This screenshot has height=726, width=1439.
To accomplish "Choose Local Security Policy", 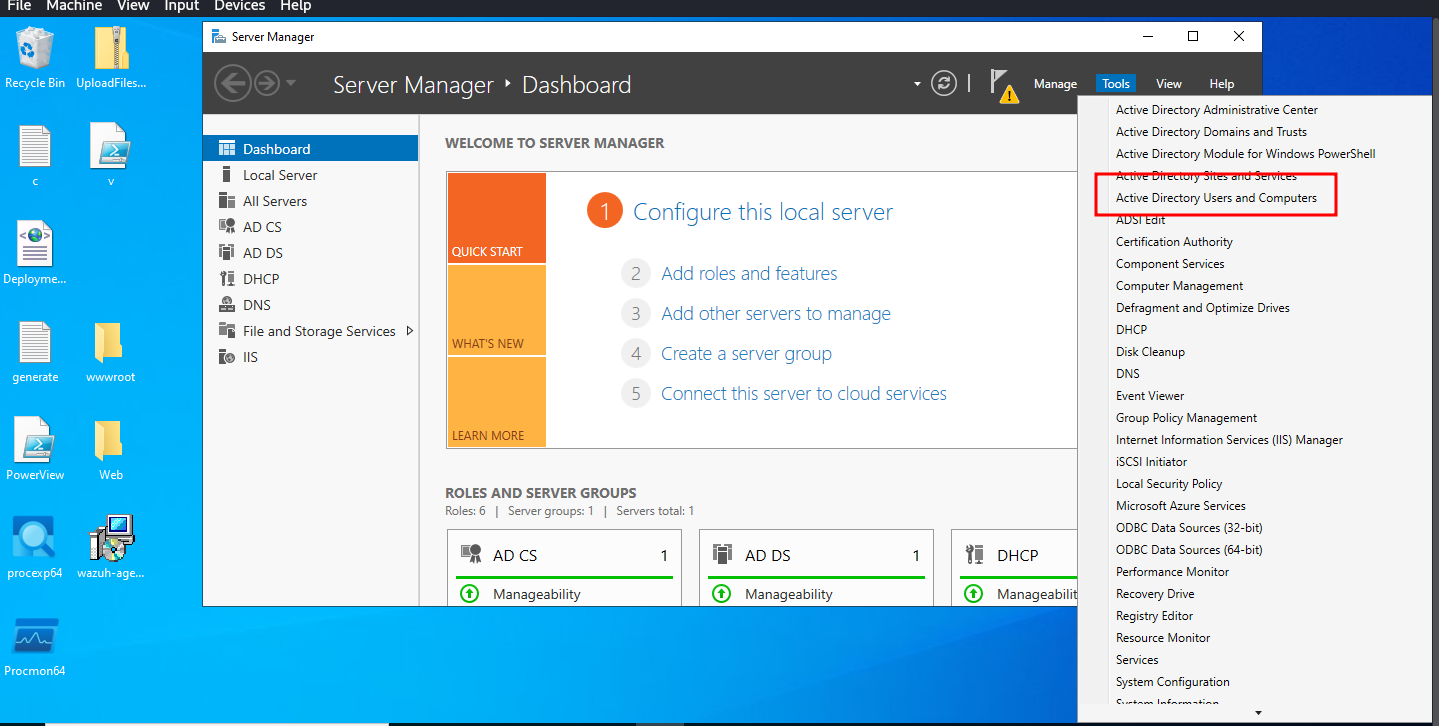I will [x=1169, y=484].
